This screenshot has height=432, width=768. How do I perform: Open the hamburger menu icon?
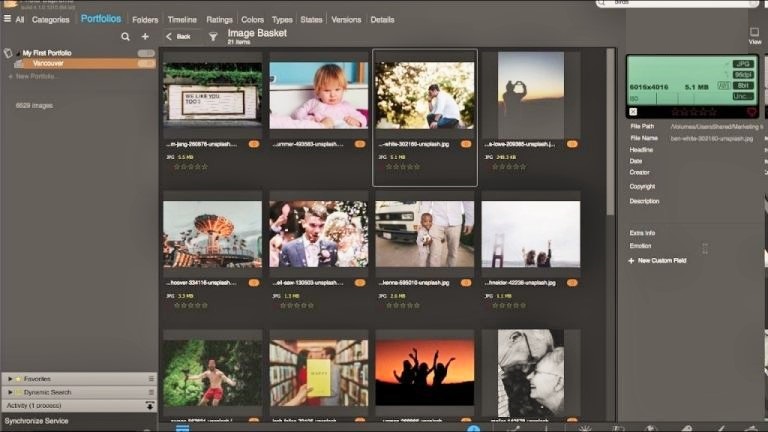tap(7, 19)
